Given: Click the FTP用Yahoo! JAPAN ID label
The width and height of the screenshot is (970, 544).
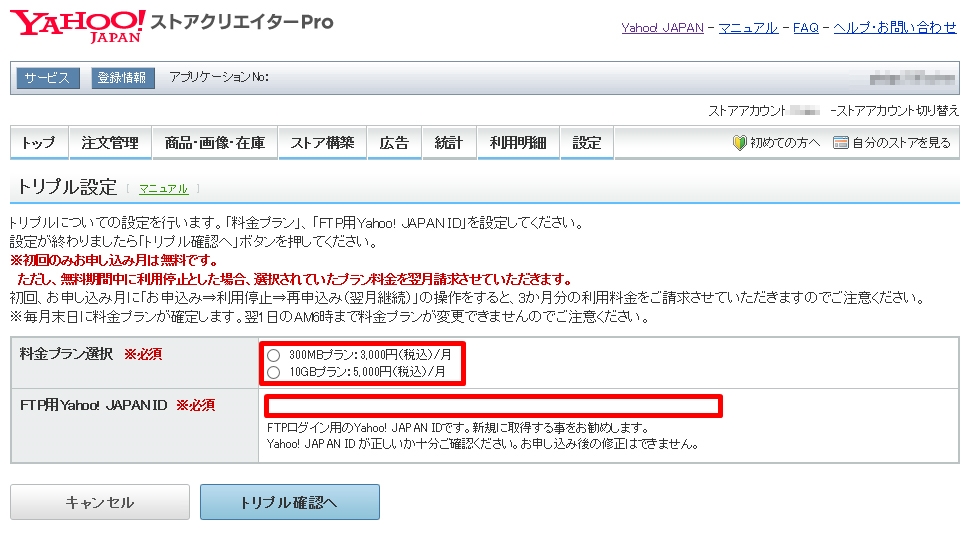Looking at the screenshot, I should point(93,405).
